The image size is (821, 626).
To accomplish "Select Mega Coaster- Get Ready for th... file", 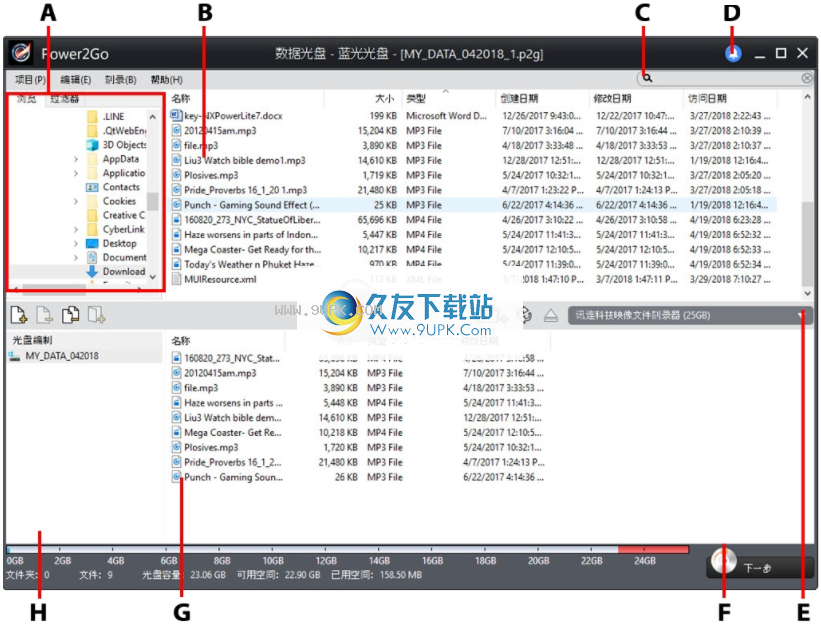I will (252, 250).
